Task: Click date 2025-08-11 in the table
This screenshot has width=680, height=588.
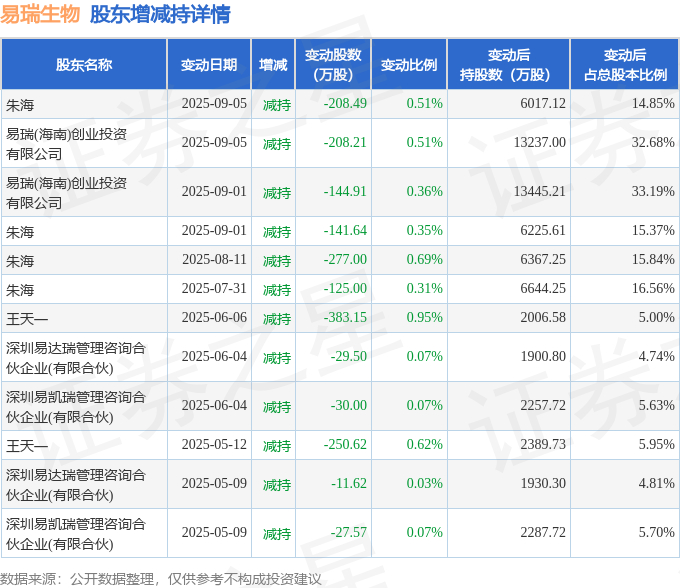Action: pos(214,259)
